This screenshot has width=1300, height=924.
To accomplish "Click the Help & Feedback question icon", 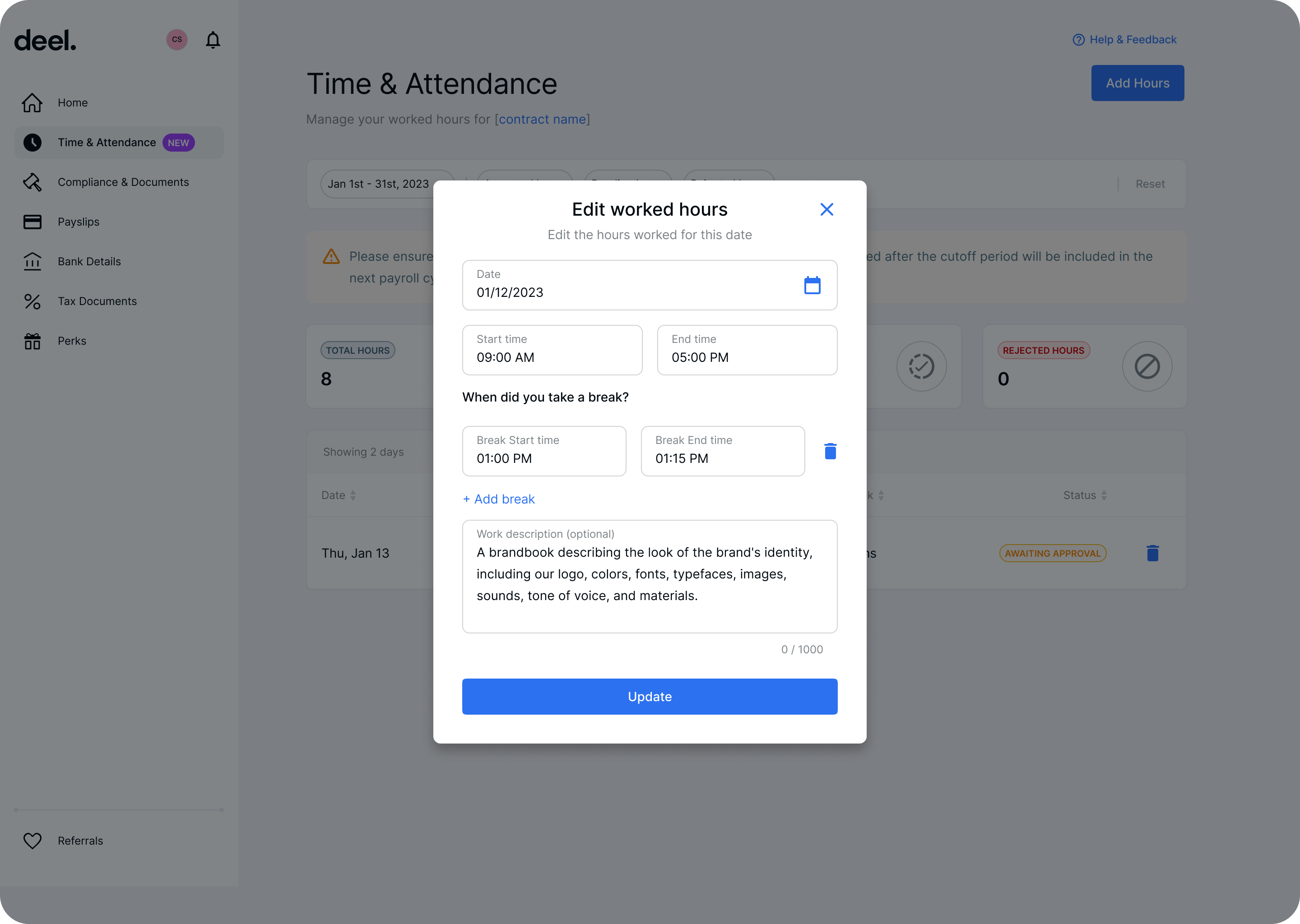I will [1078, 40].
